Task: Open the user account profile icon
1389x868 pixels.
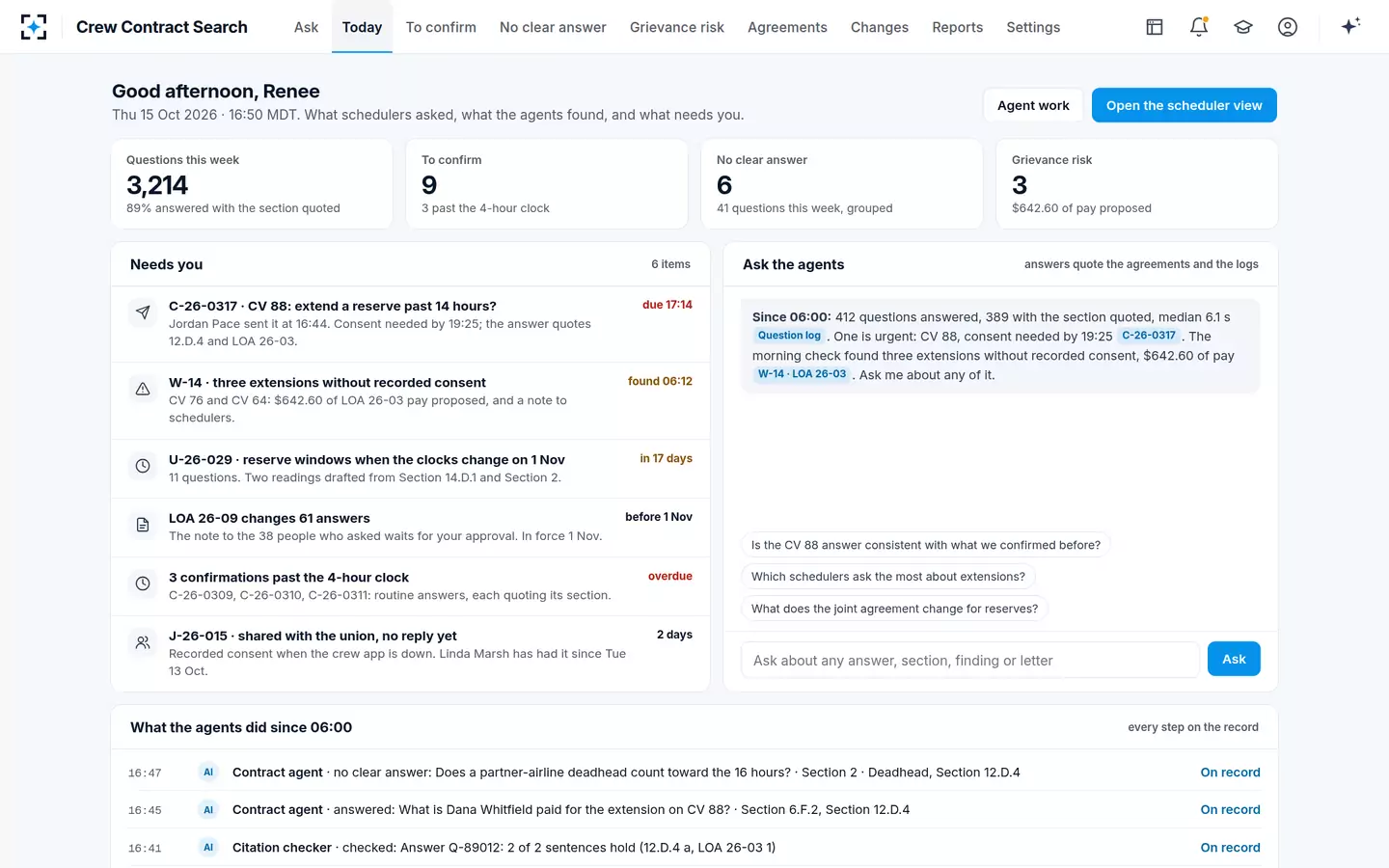Action: (1288, 27)
